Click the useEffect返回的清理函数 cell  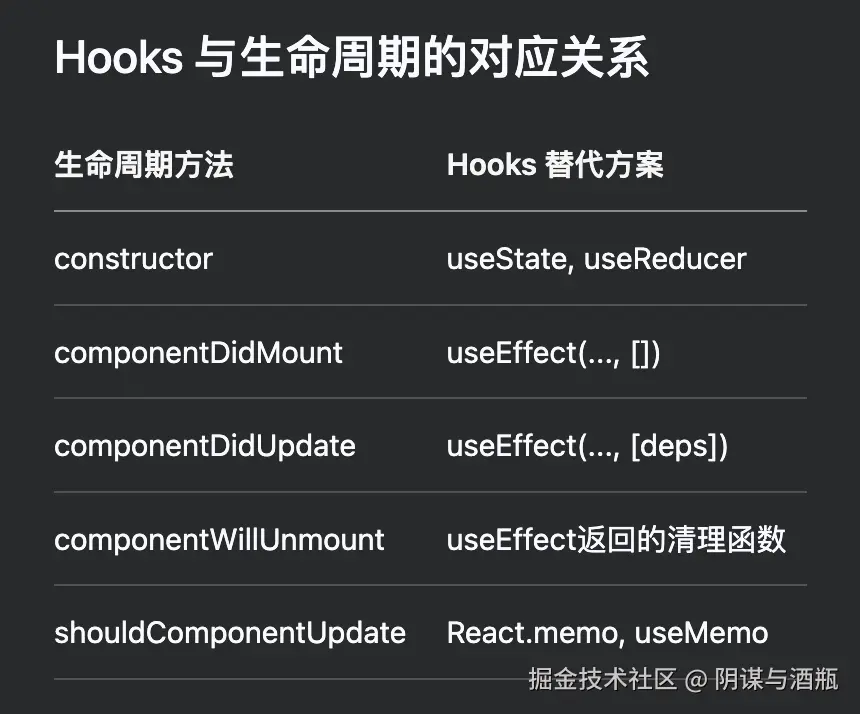pyautogui.click(x=616, y=540)
